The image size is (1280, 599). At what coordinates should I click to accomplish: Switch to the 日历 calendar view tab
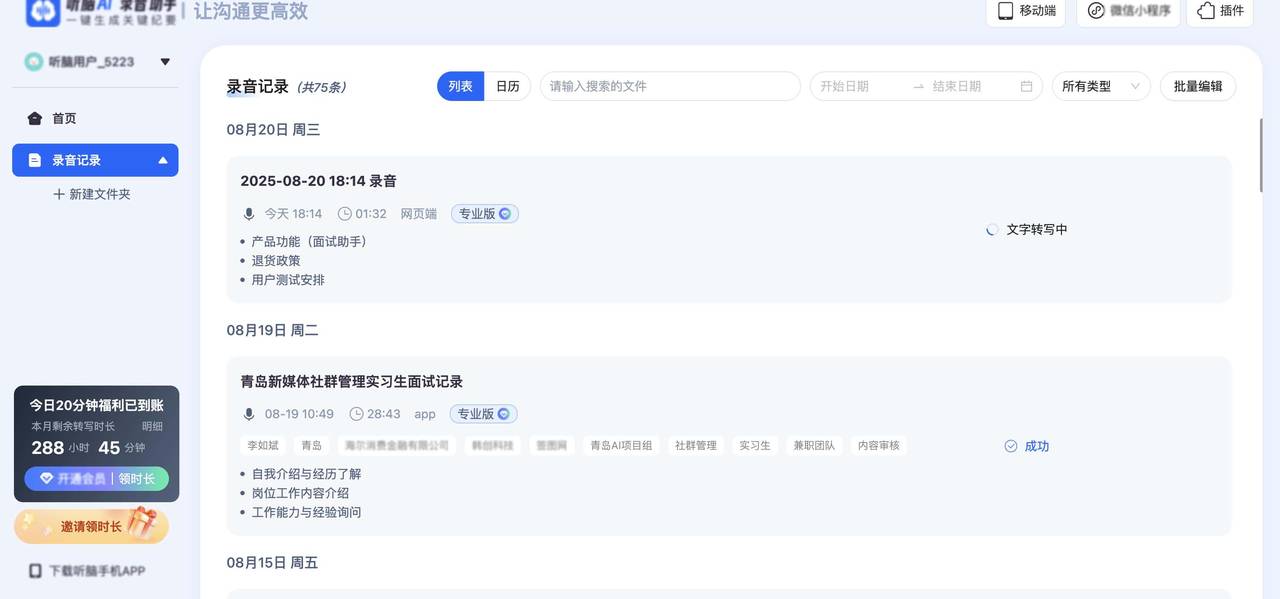point(507,86)
